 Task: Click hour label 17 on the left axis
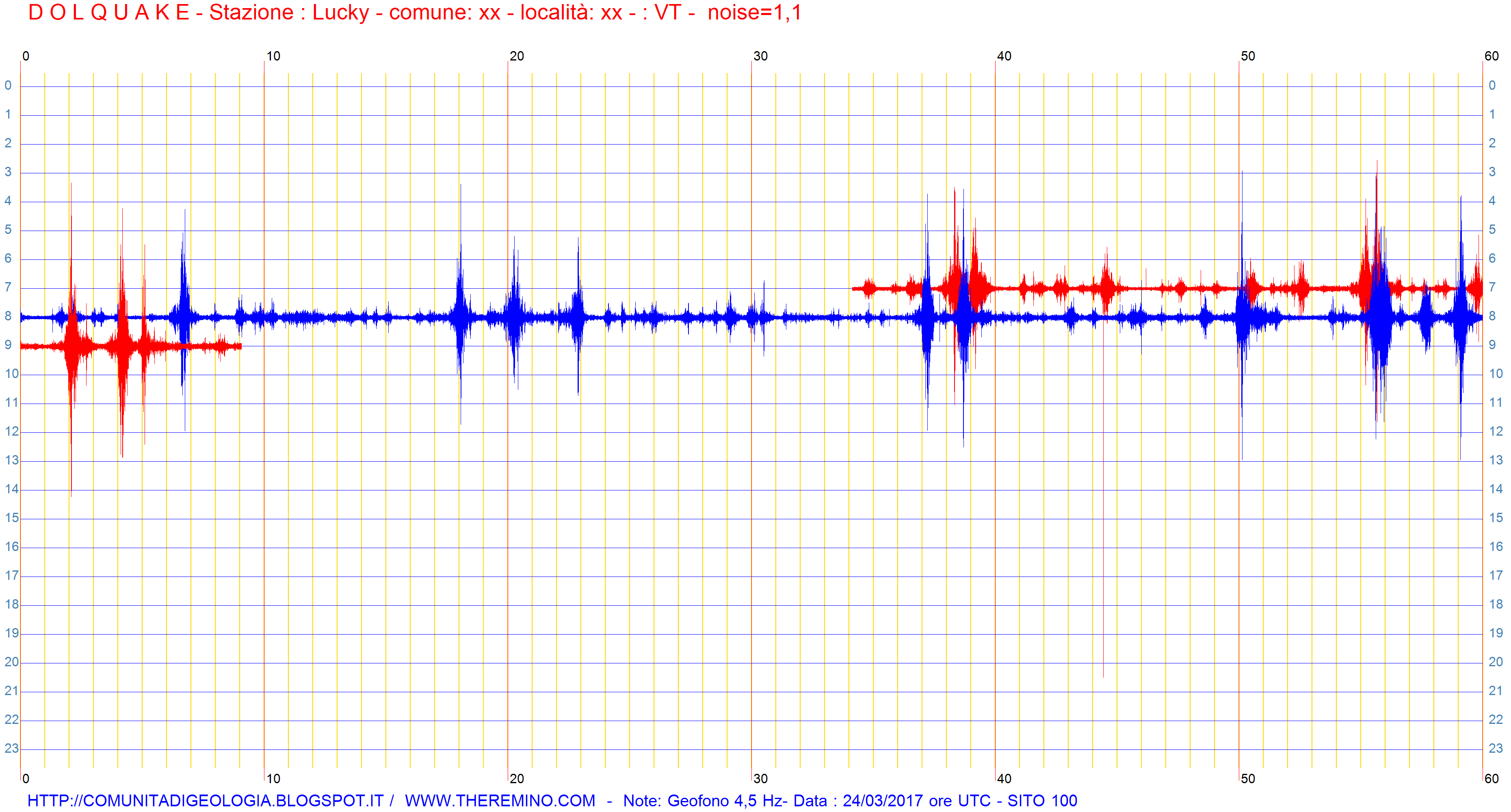tap(12, 576)
